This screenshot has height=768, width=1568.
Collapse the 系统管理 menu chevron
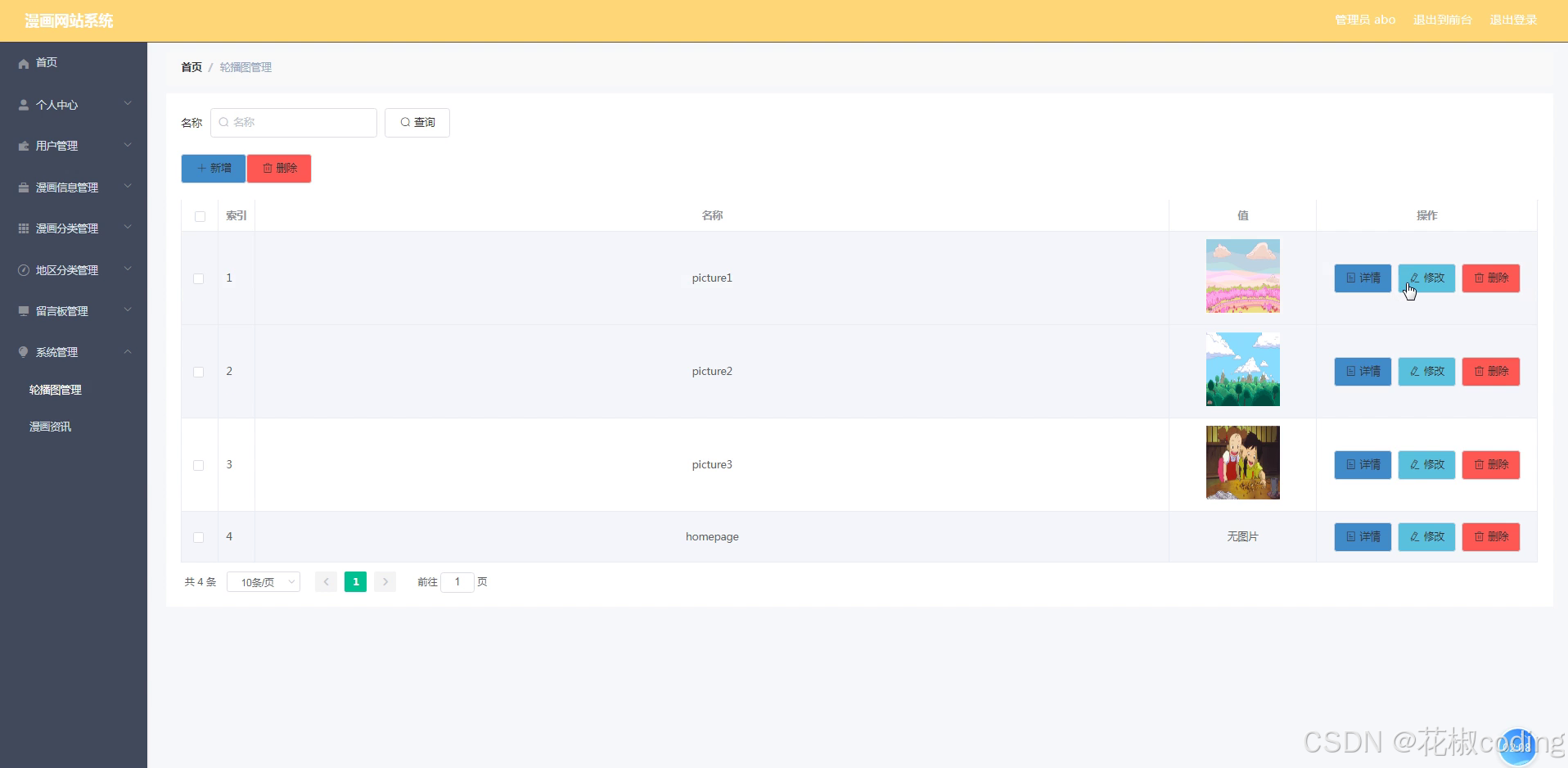coord(128,351)
